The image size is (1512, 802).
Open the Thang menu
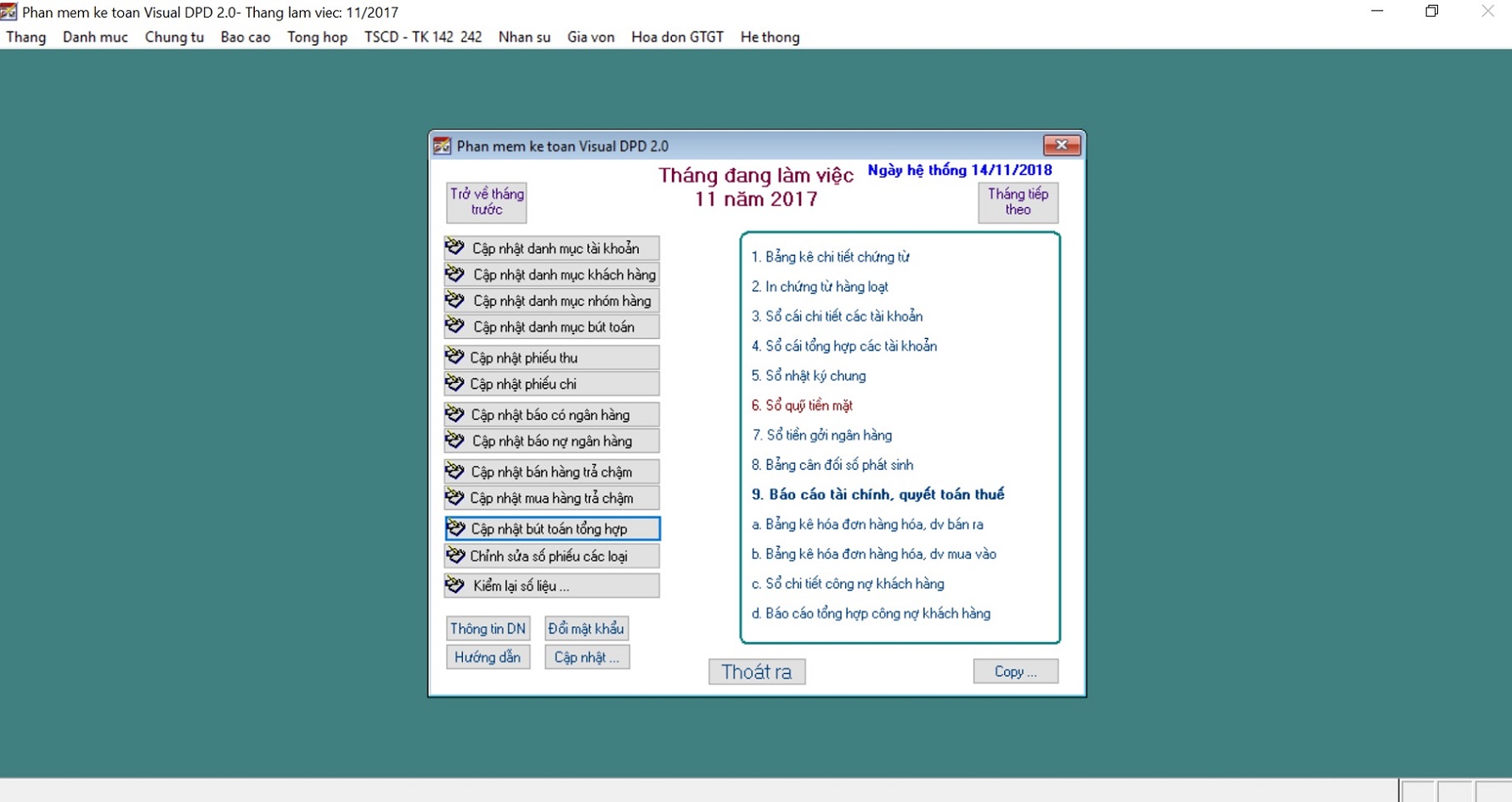[x=26, y=37]
